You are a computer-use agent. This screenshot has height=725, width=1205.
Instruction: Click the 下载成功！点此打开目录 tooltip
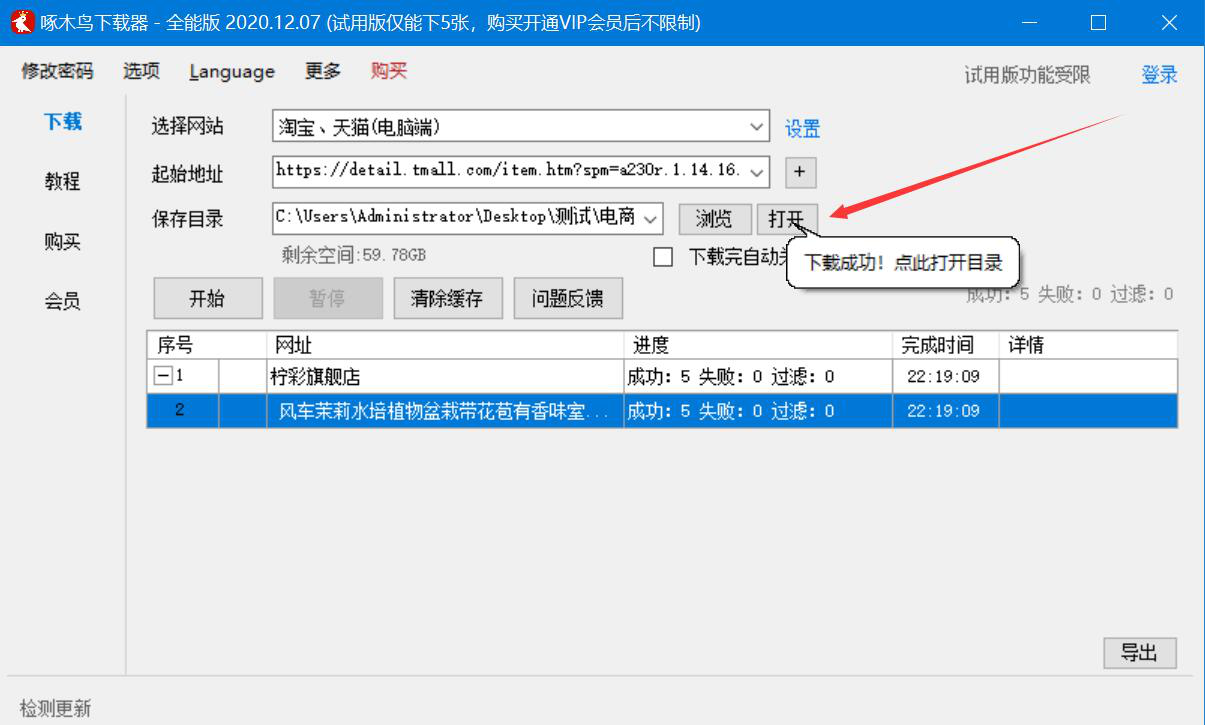pyautogui.click(x=903, y=263)
